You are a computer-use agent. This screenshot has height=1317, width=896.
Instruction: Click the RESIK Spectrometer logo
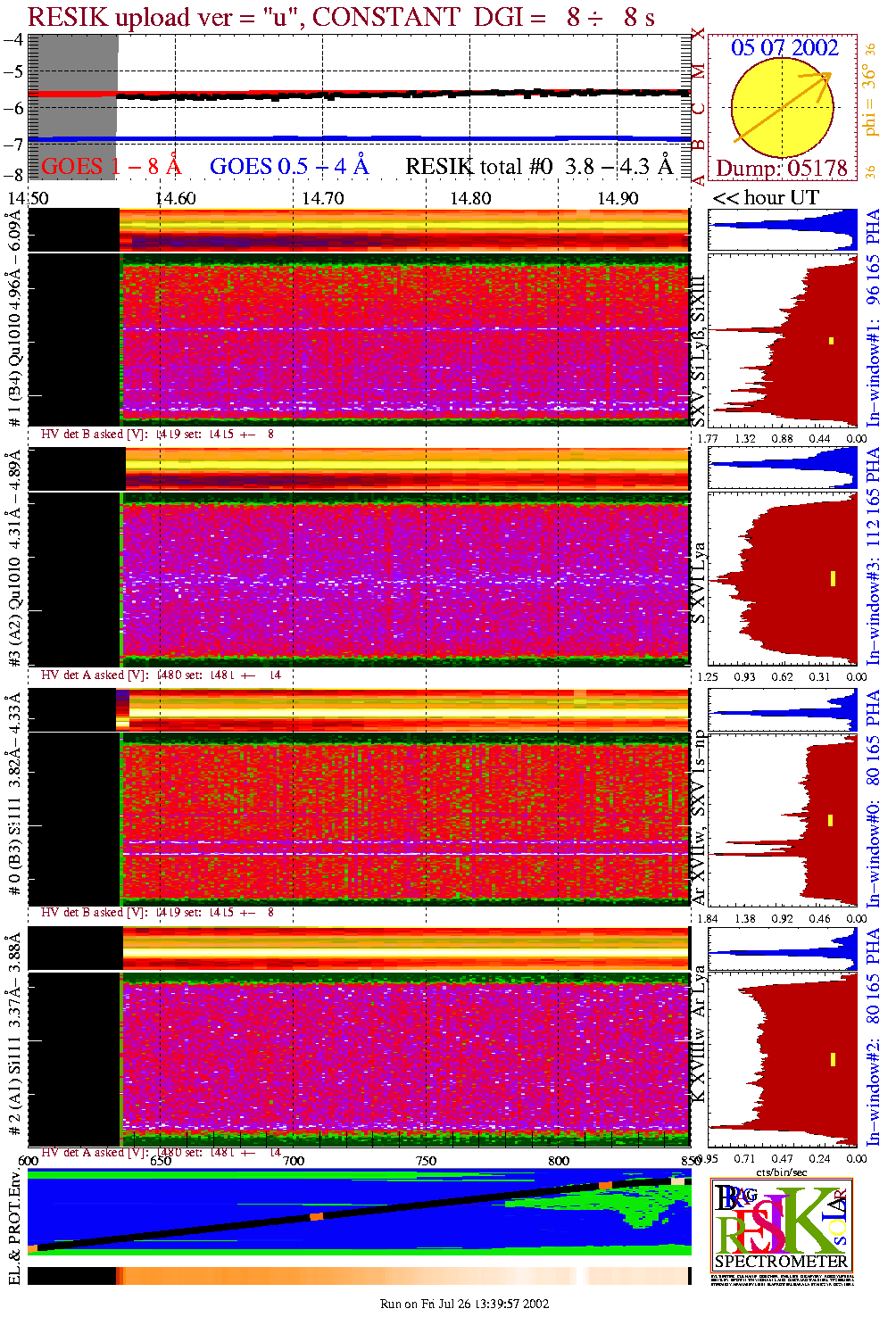click(x=782, y=1224)
